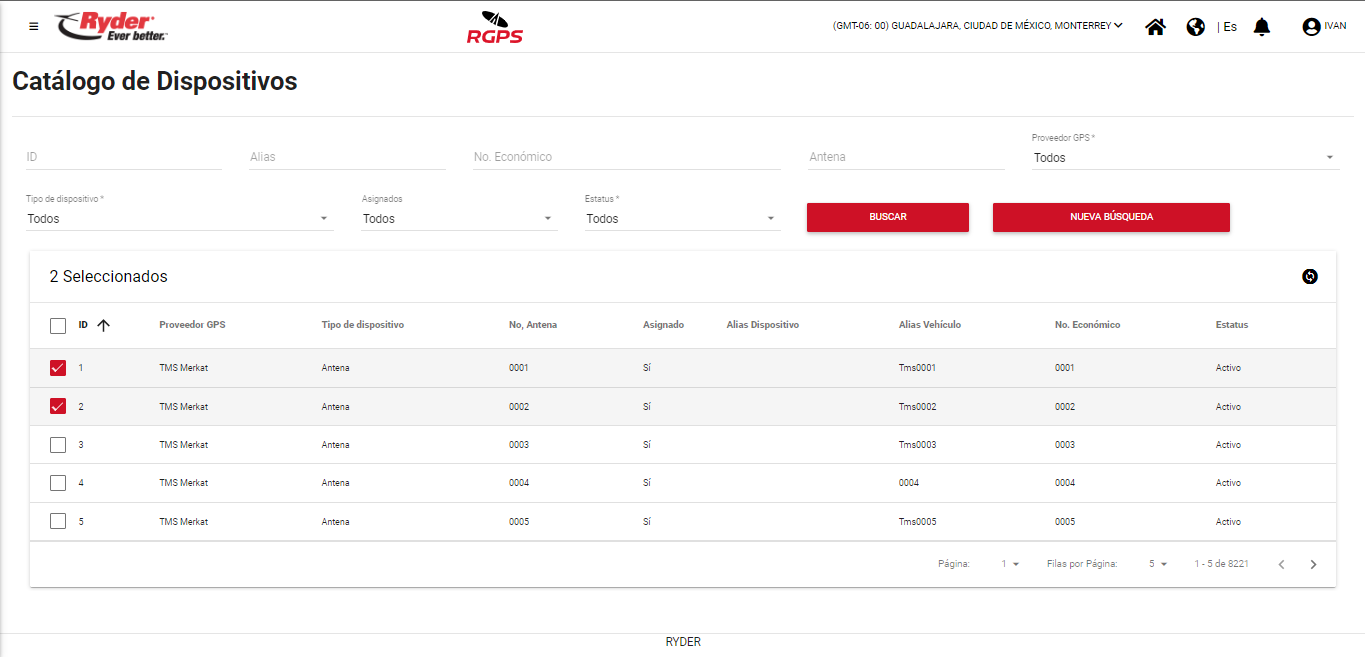
Task: Open the IVAN user account icon
Action: 1311,27
